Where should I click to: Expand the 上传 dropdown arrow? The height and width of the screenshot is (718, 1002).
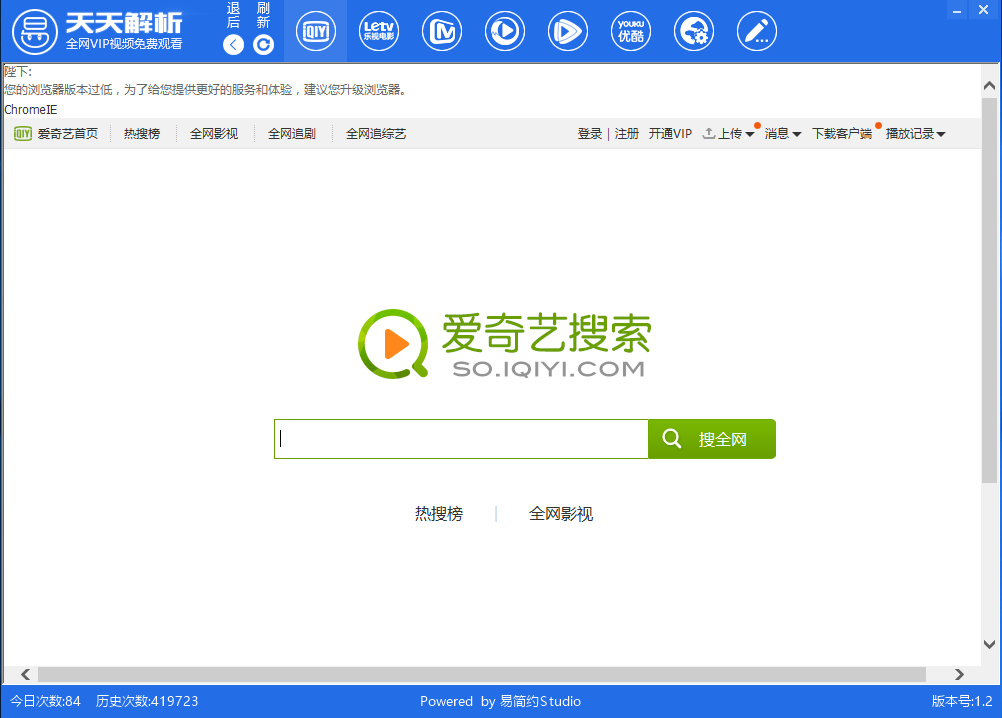750,134
